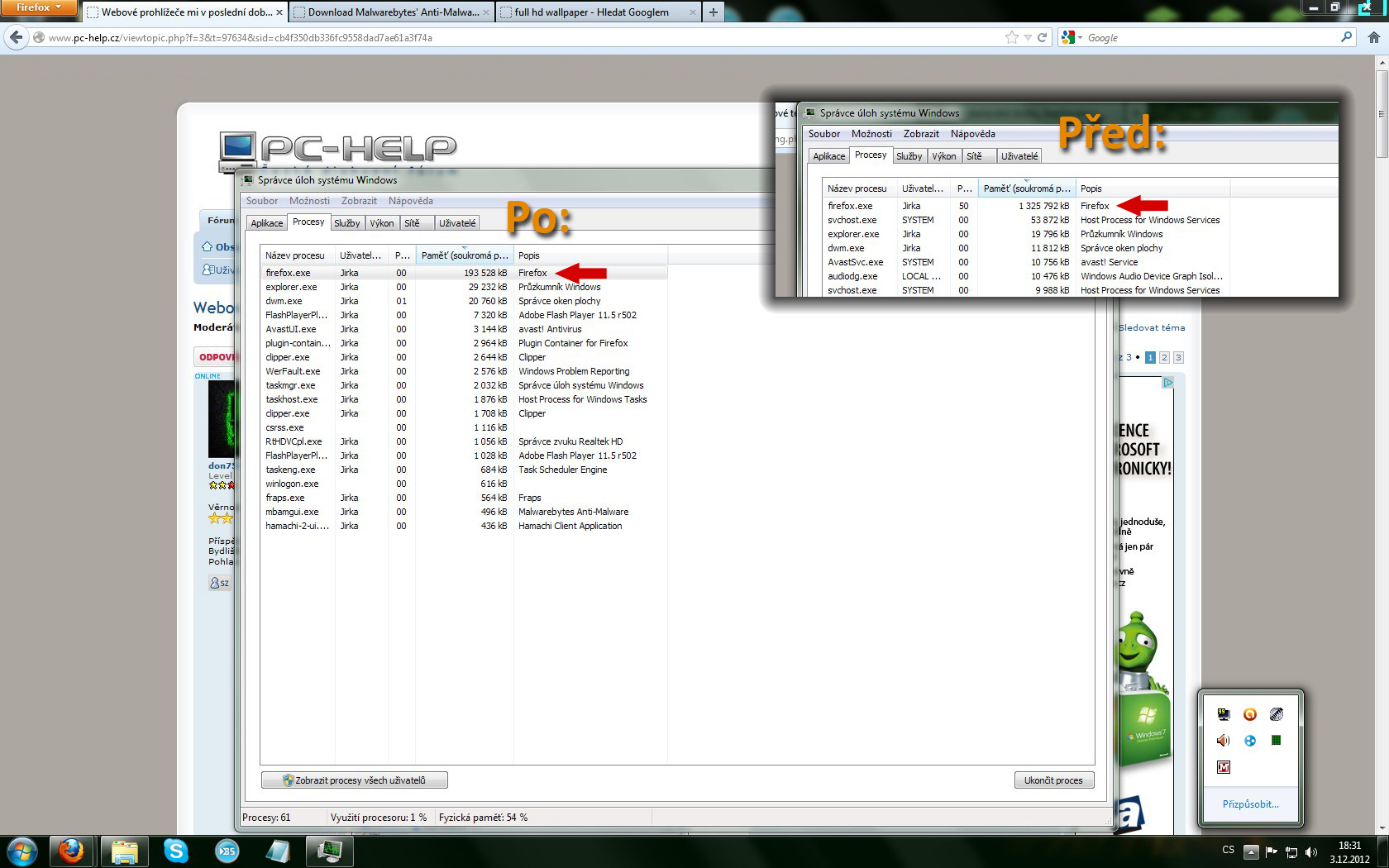The width and height of the screenshot is (1389, 868).
Task: Go to forum page 3 button
Action: point(1178,358)
